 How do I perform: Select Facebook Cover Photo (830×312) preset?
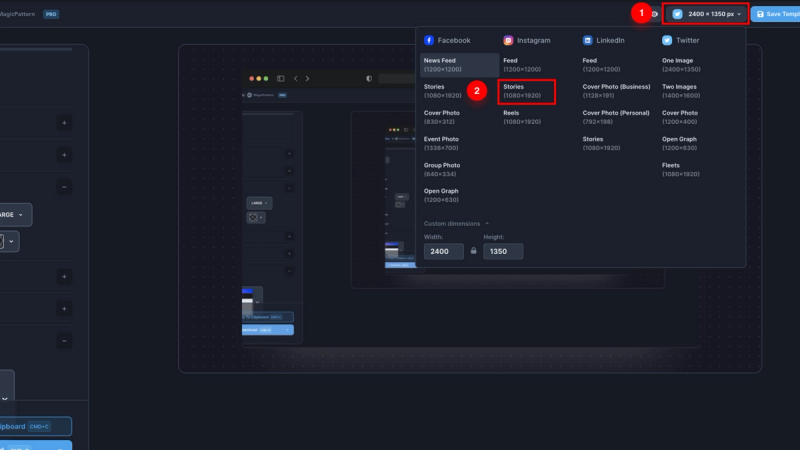click(x=442, y=117)
